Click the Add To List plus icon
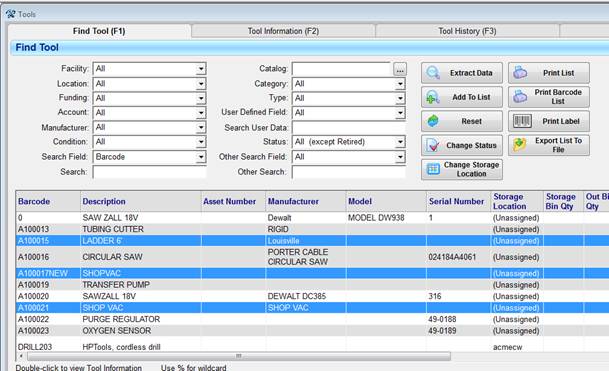Image resolution: width=609 pixels, height=371 pixels. click(x=433, y=97)
